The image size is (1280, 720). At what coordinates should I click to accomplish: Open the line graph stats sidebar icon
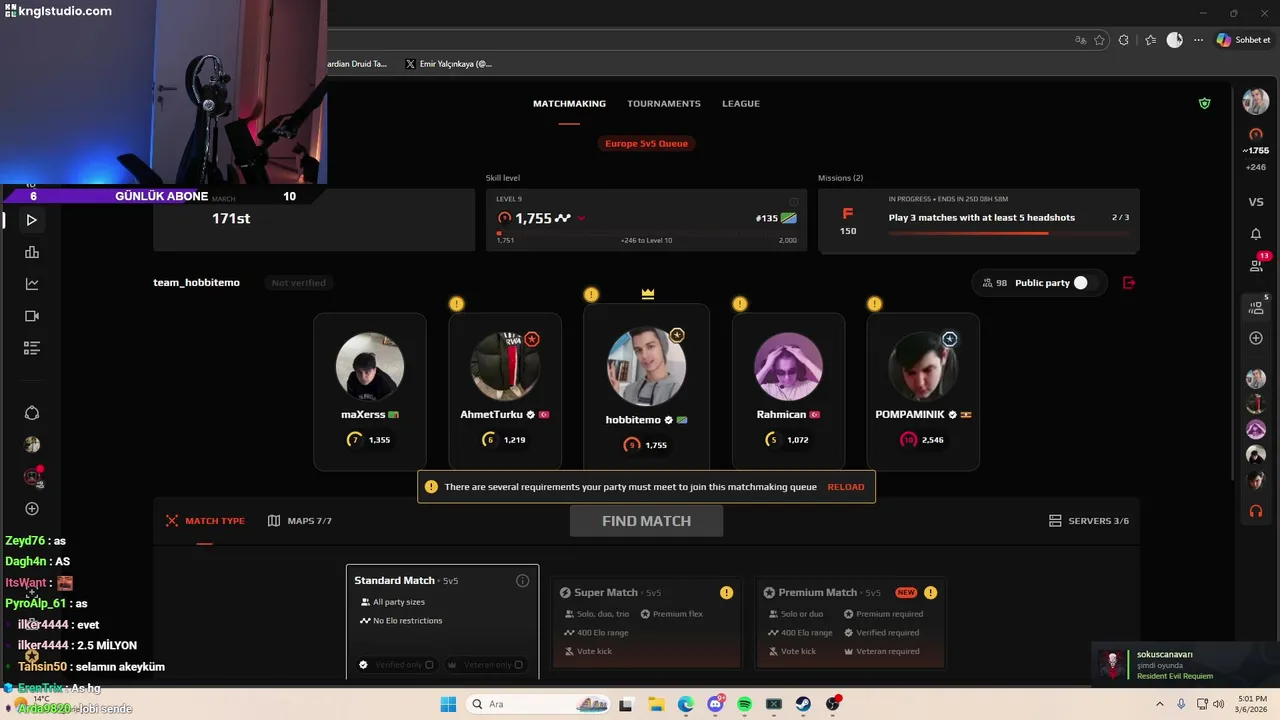pos(32,284)
